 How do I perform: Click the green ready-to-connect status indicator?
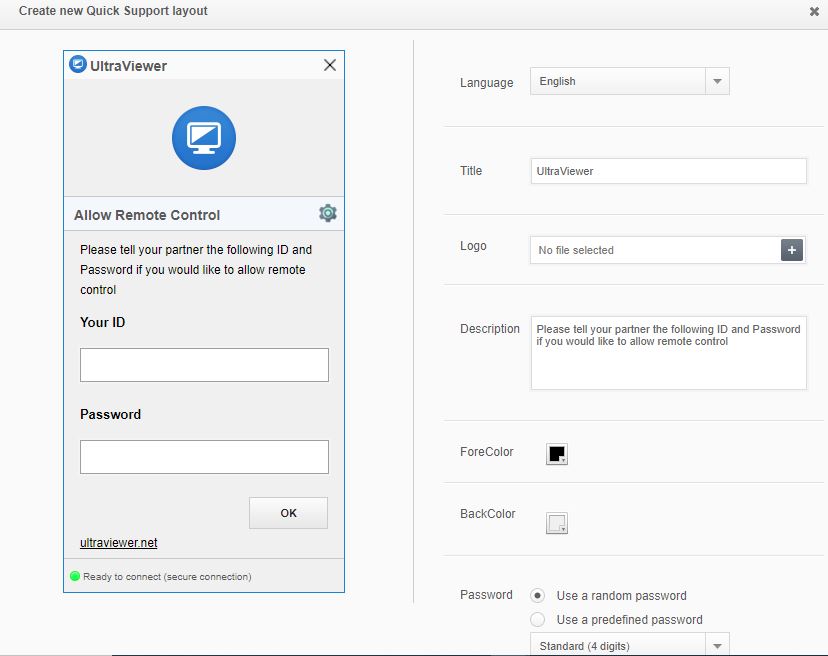click(75, 576)
